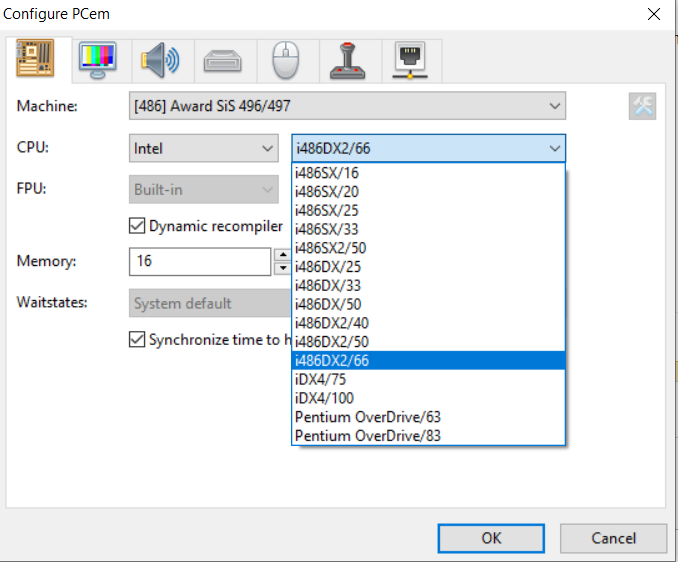The height and width of the screenshot is (562, 678).
Task: Select i486DX/25 from the CPU list
Action: [429, 267]
